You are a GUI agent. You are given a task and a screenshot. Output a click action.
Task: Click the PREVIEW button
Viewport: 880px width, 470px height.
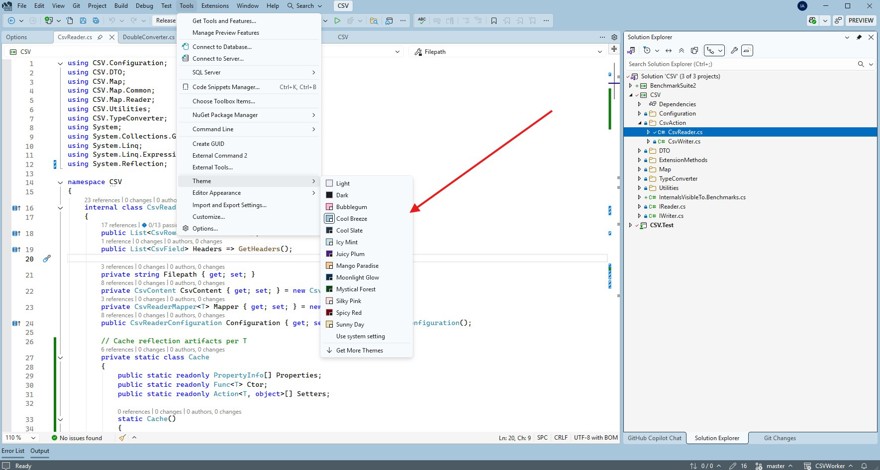click(x=860, y=20)
